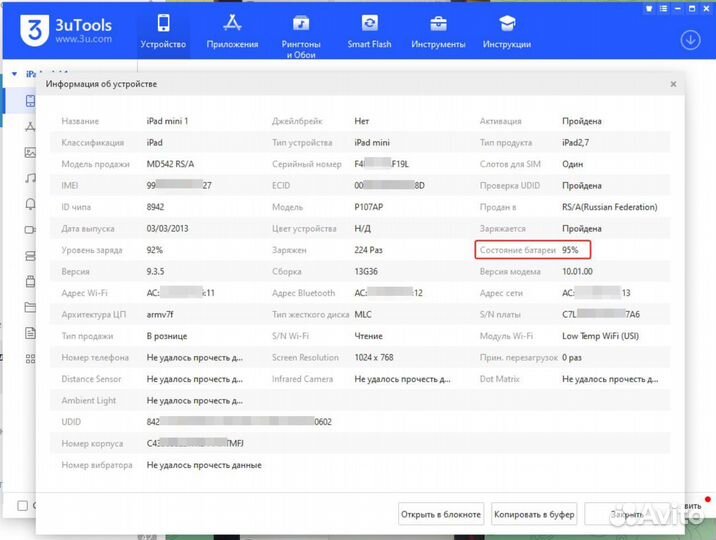Open the Приложения section
Viewport: 716px width, 540px height.
pyautogui.click(x=232, y=31)
